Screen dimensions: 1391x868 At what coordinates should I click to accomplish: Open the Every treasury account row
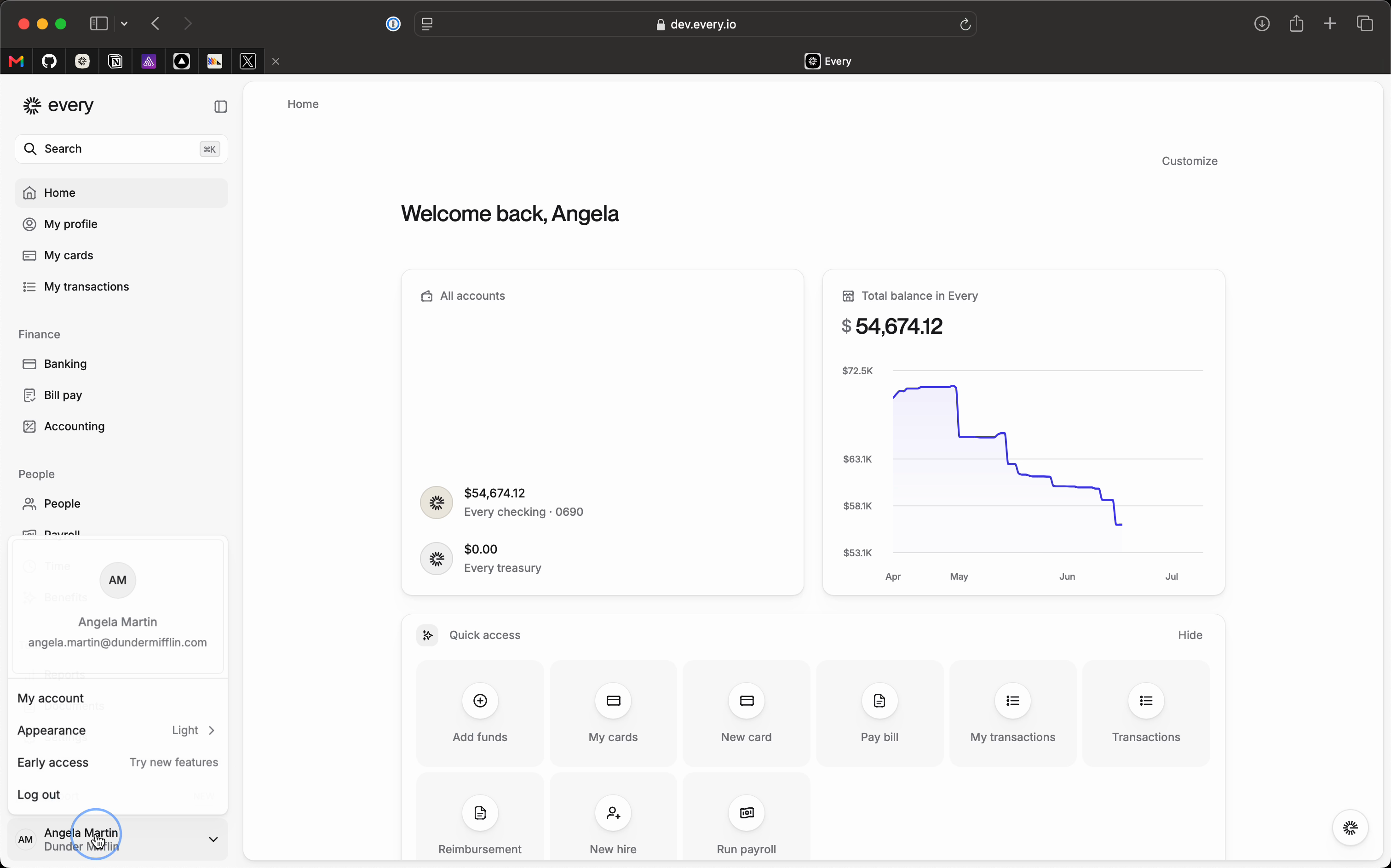(x=602, y=559)
